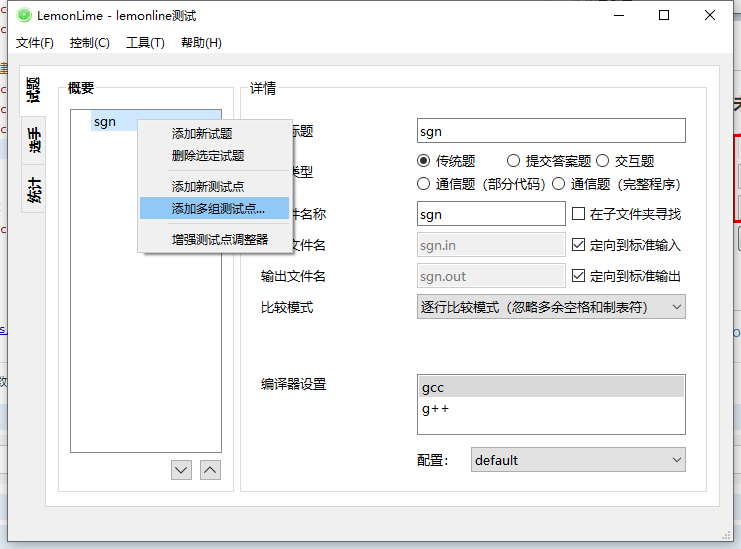Click the LemonLime app icon in title bar
Image resolution: width=741 pixels, height=549 pixels.
tap(24, 16)
